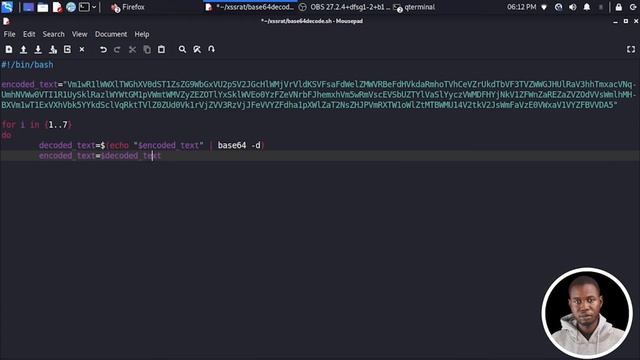The image size is (640, 360).
Task: Click the 06:12 PM clock
Action: click(x=521, y=7)
